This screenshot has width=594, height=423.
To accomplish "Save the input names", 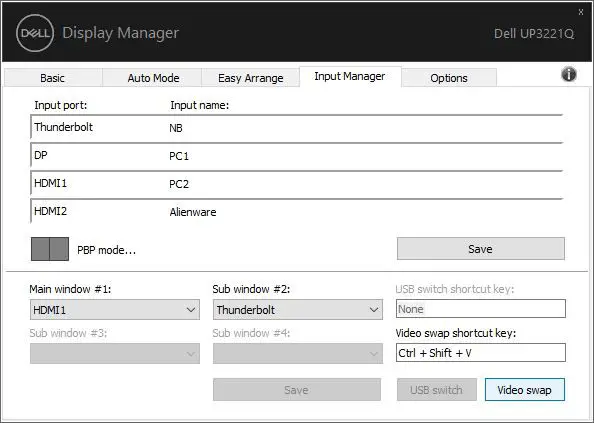I will tap(481, 249).
